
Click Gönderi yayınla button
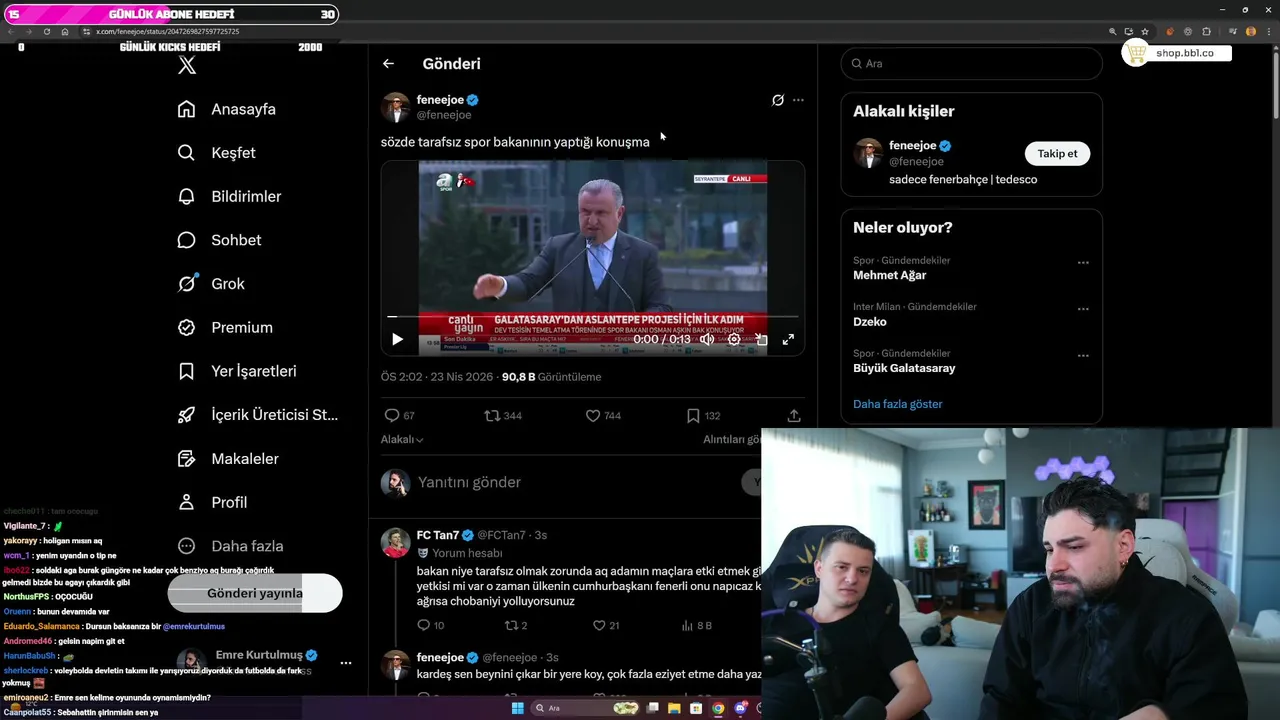tap(255, 593)
